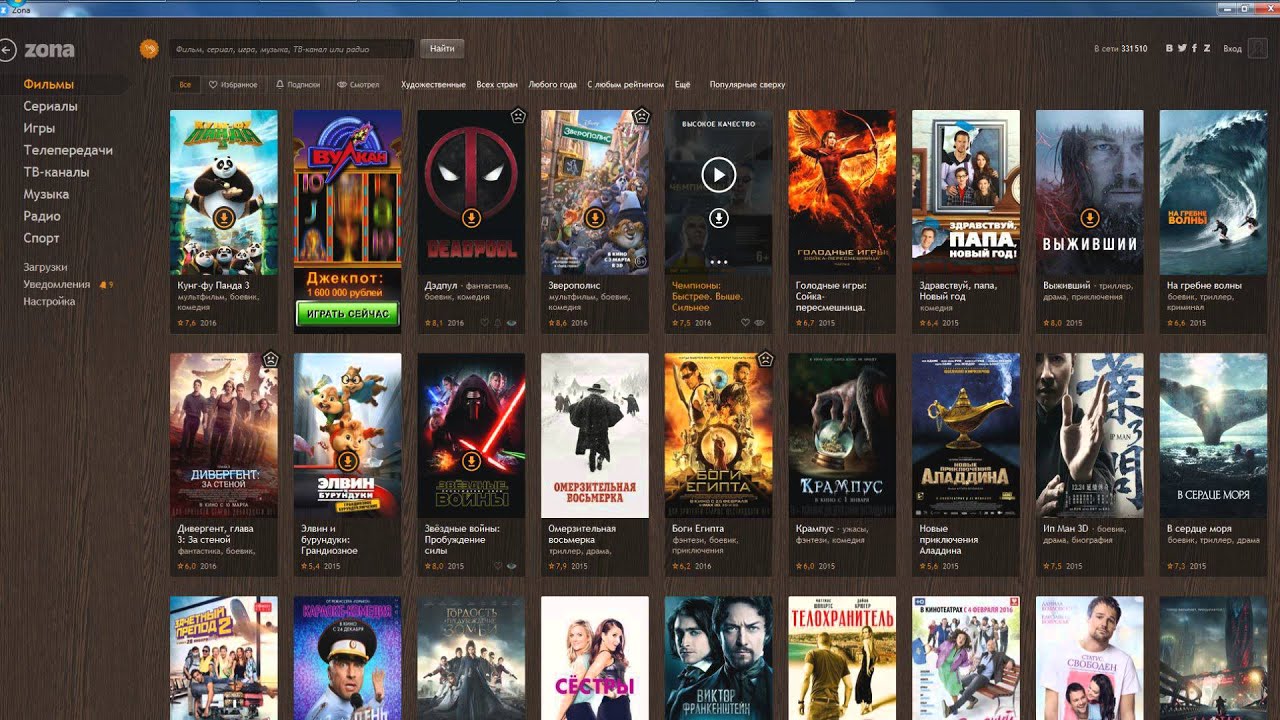The height and width of the screenshot is (720, 1280).
Task: Download Звёздные войны via poster icon
Action: click(x=471, y=460)
